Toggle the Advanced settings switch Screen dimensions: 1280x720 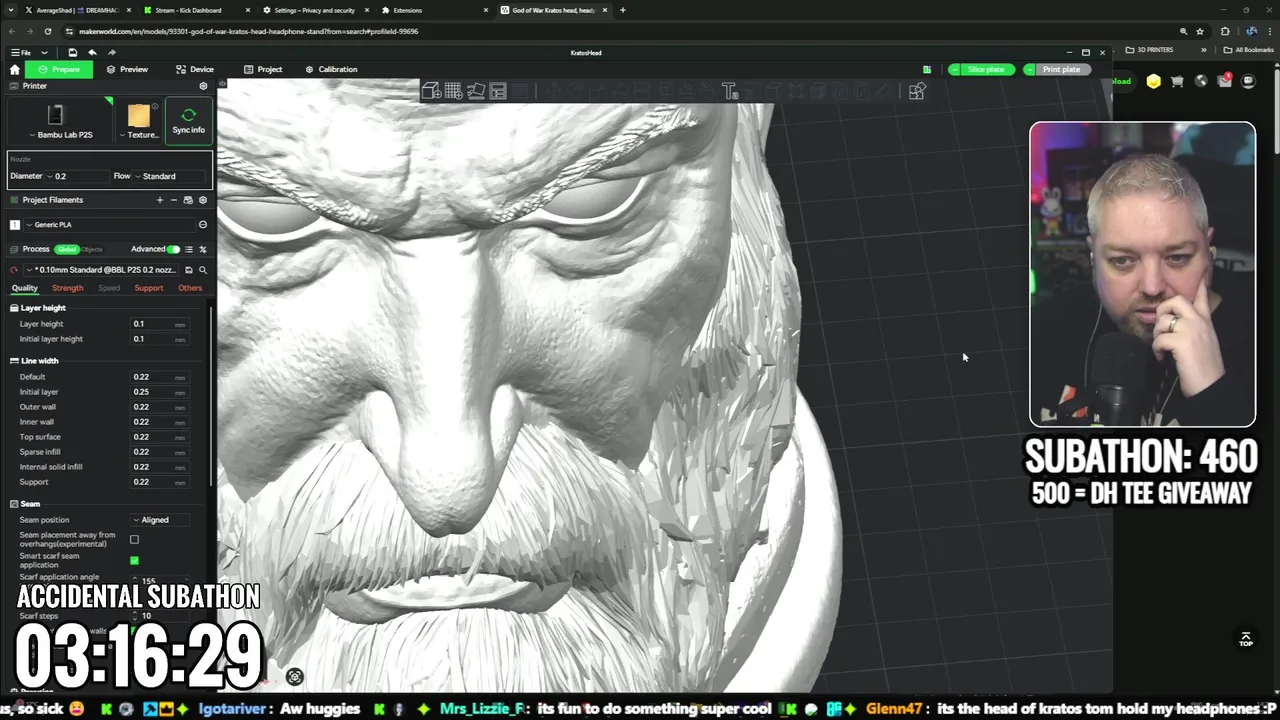(x=174, y=249)
